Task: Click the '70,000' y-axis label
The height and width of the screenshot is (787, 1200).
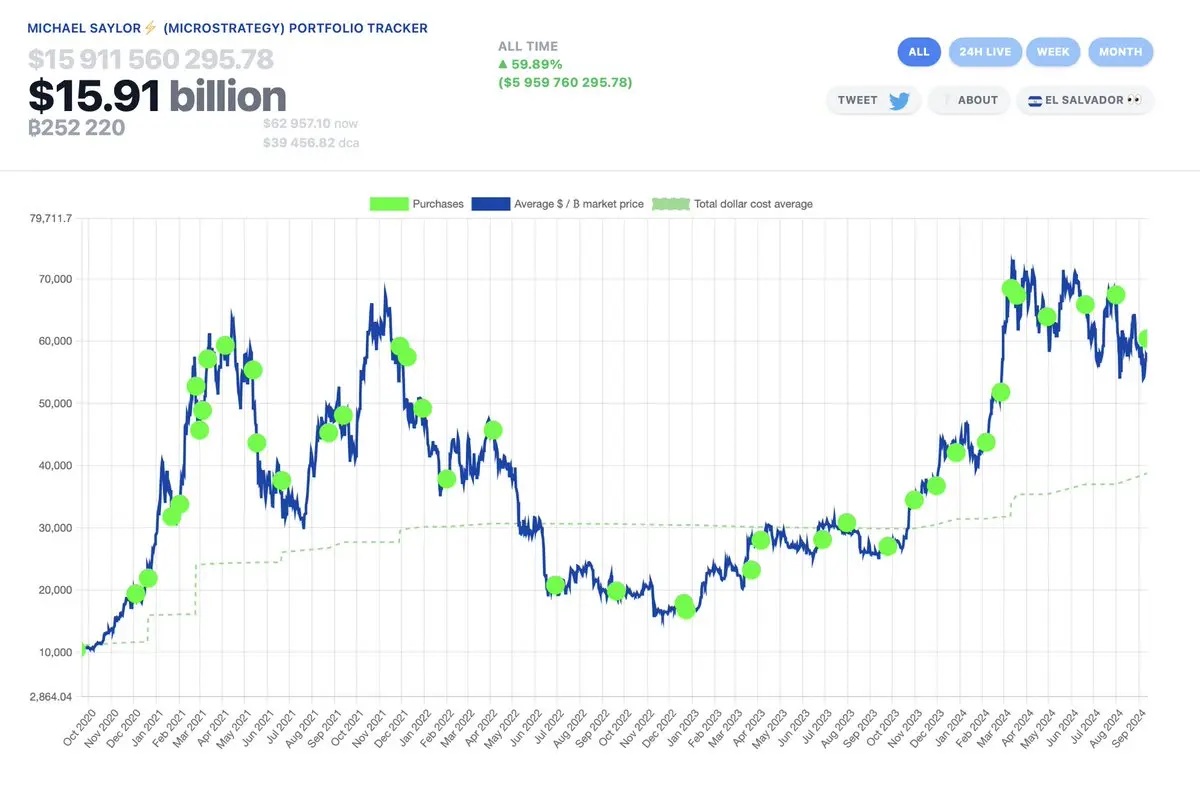Action: pyautogui.click(x=54, y=279)
